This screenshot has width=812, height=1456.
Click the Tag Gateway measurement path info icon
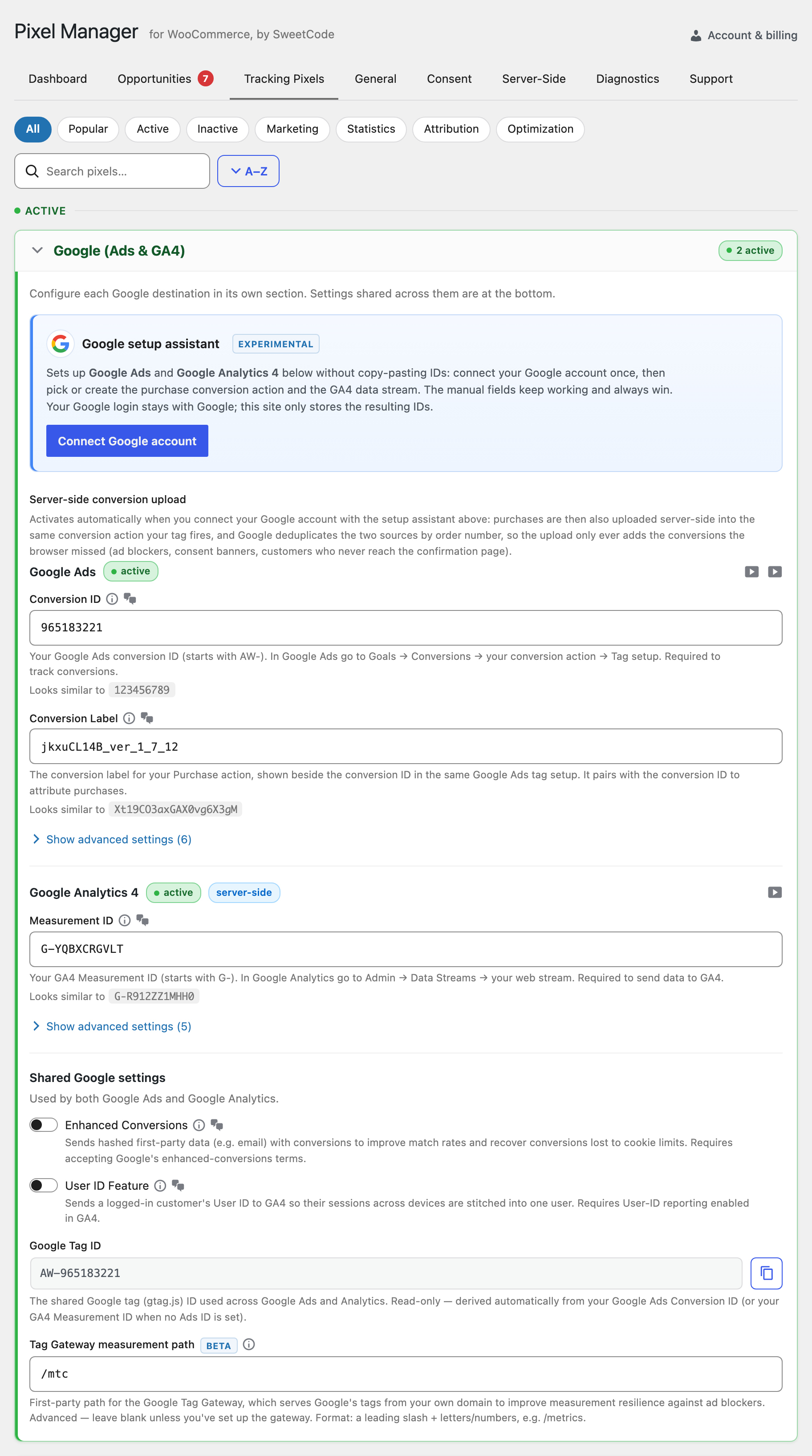248,1345
